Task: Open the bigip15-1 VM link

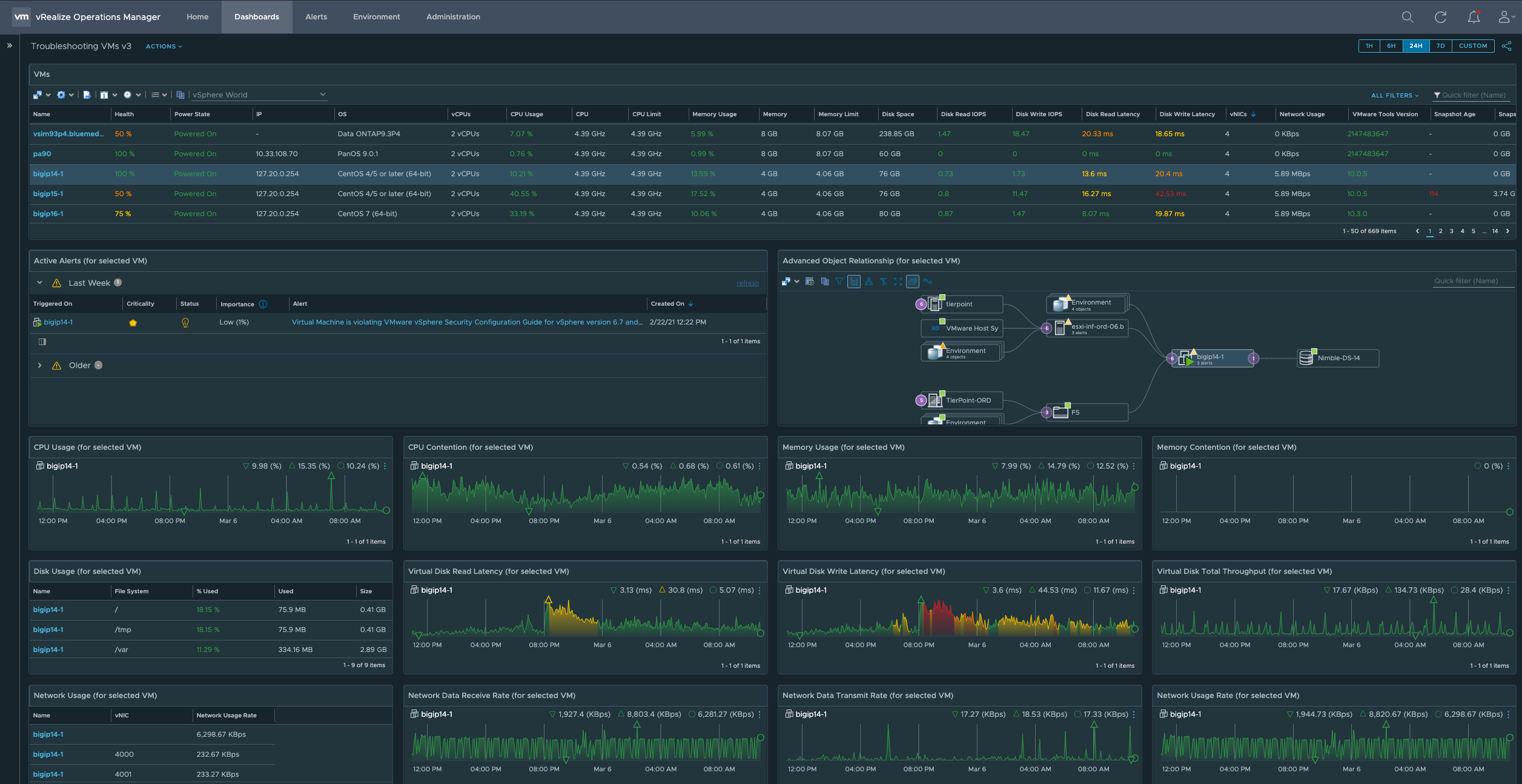Action: point(48,194)
